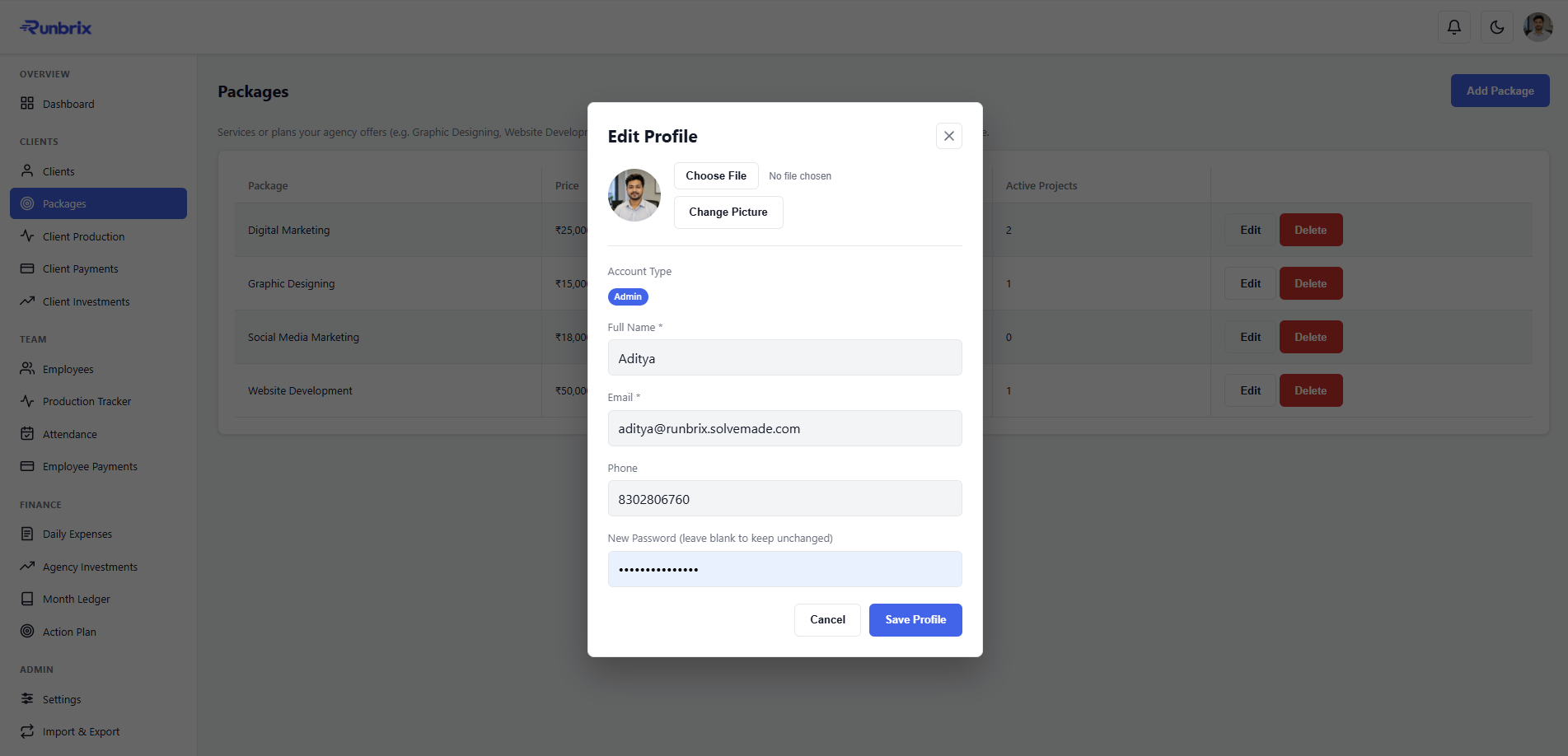Click the Choose File button
This screenshot has height=756, width=1568.
point(716,175)
